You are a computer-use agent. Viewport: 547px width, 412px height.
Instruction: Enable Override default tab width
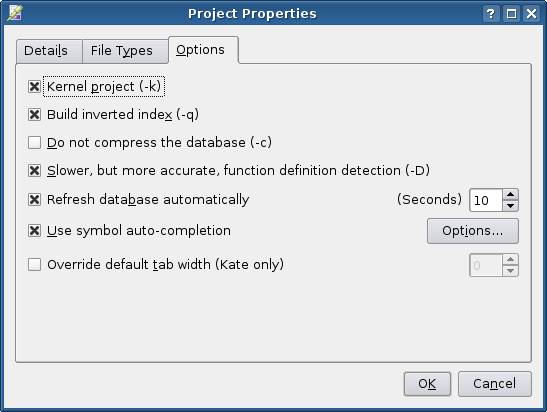tap(34, 264)
